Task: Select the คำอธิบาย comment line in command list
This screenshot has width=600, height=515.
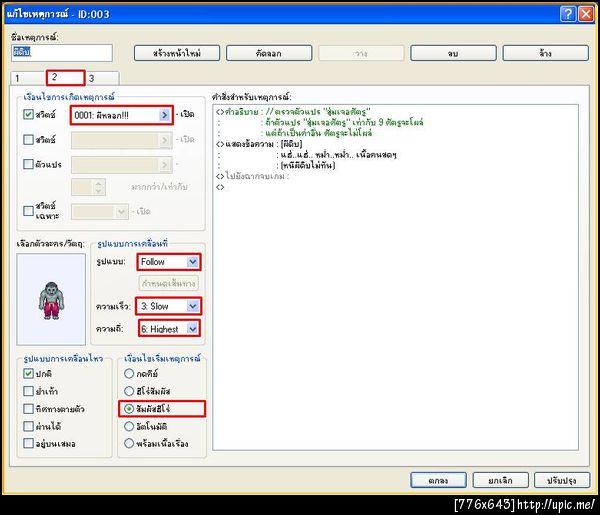Action: [293, 112]
